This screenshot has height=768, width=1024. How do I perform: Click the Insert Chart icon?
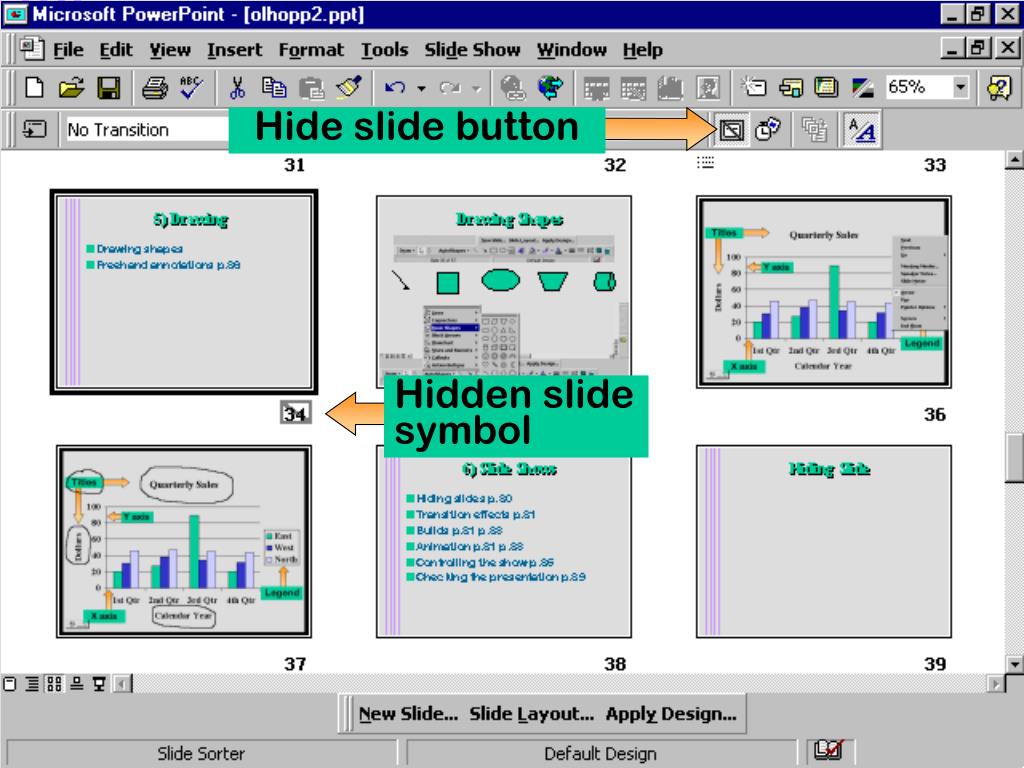point(670,87)
